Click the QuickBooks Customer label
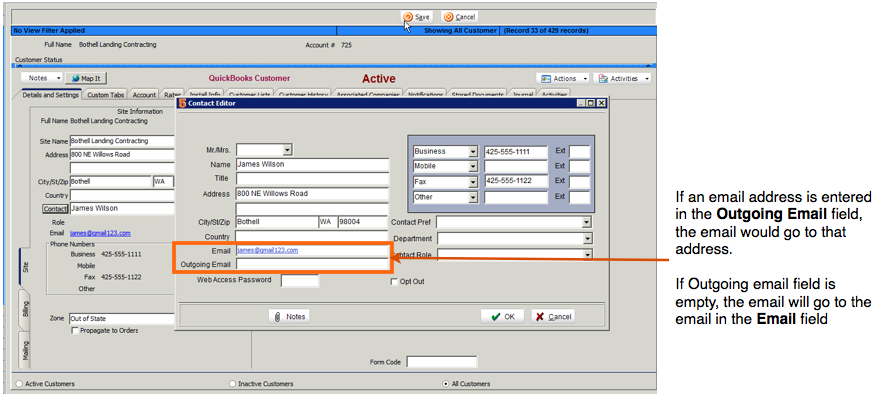 click(x=249, y=78)
